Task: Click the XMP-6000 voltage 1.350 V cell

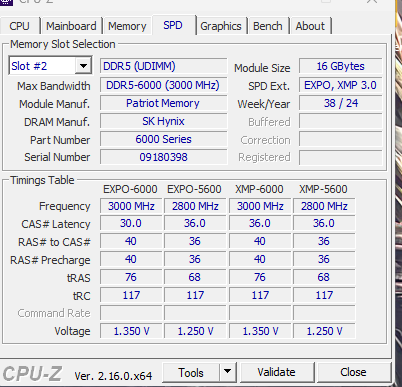Action: click(x=260, y=331)
